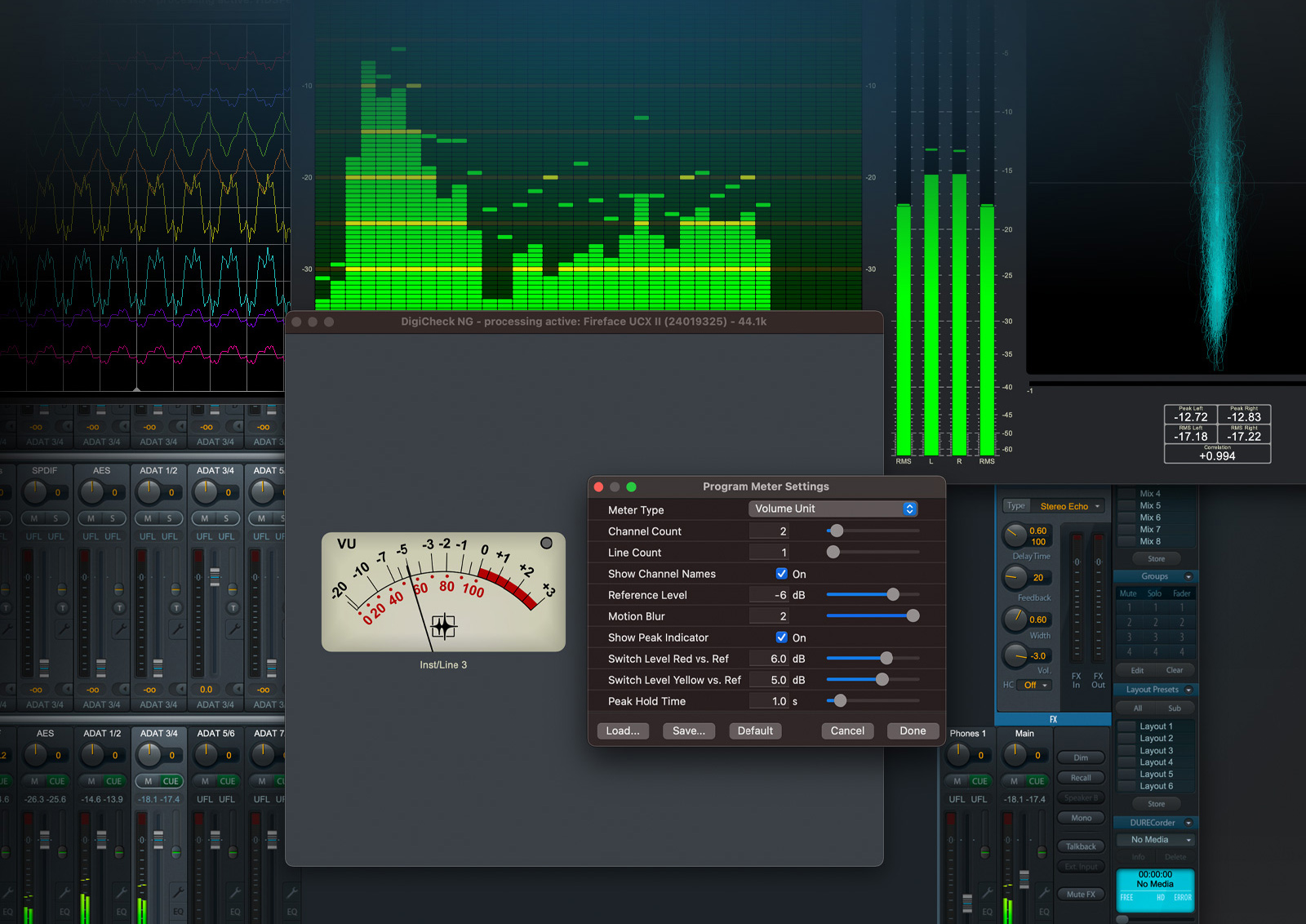Click the Feedback knob in Stereo Echo
The width and height of the screenshot is (1306, 924).
1015,577
